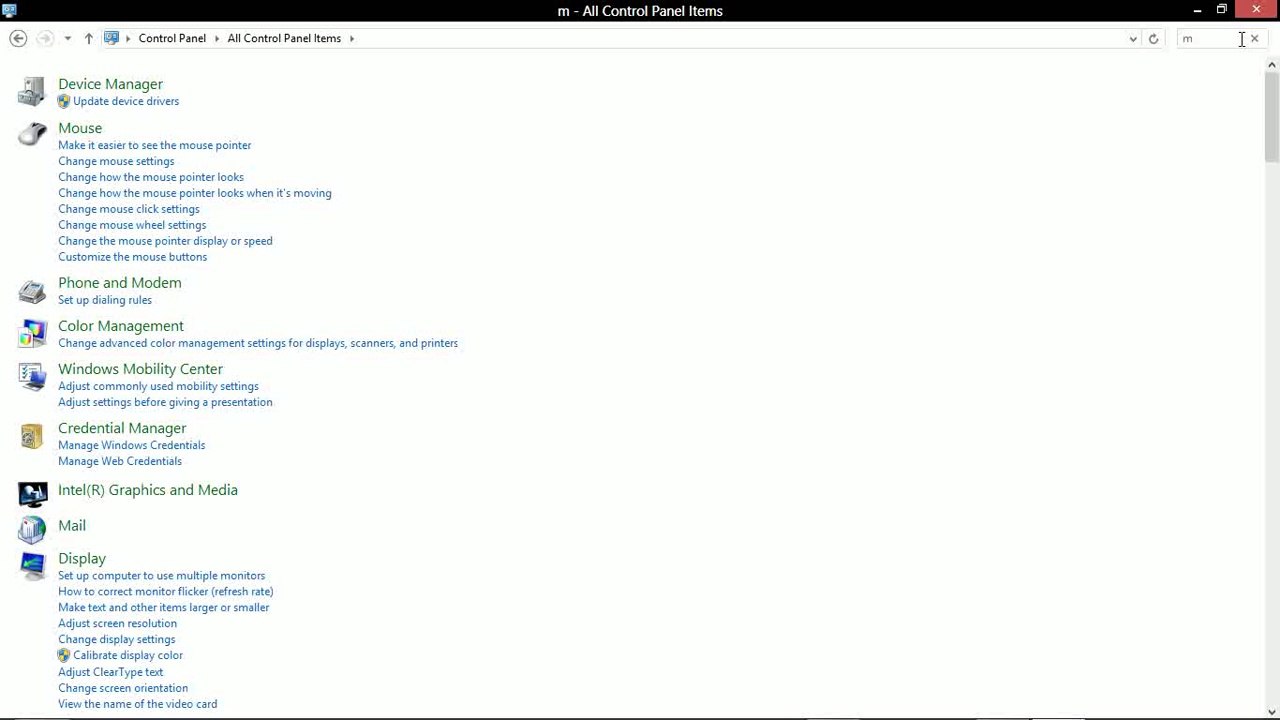Expand the chevron after All Control Panel Items
Screen dimensions: 1280x720
(x=352, y=38)
